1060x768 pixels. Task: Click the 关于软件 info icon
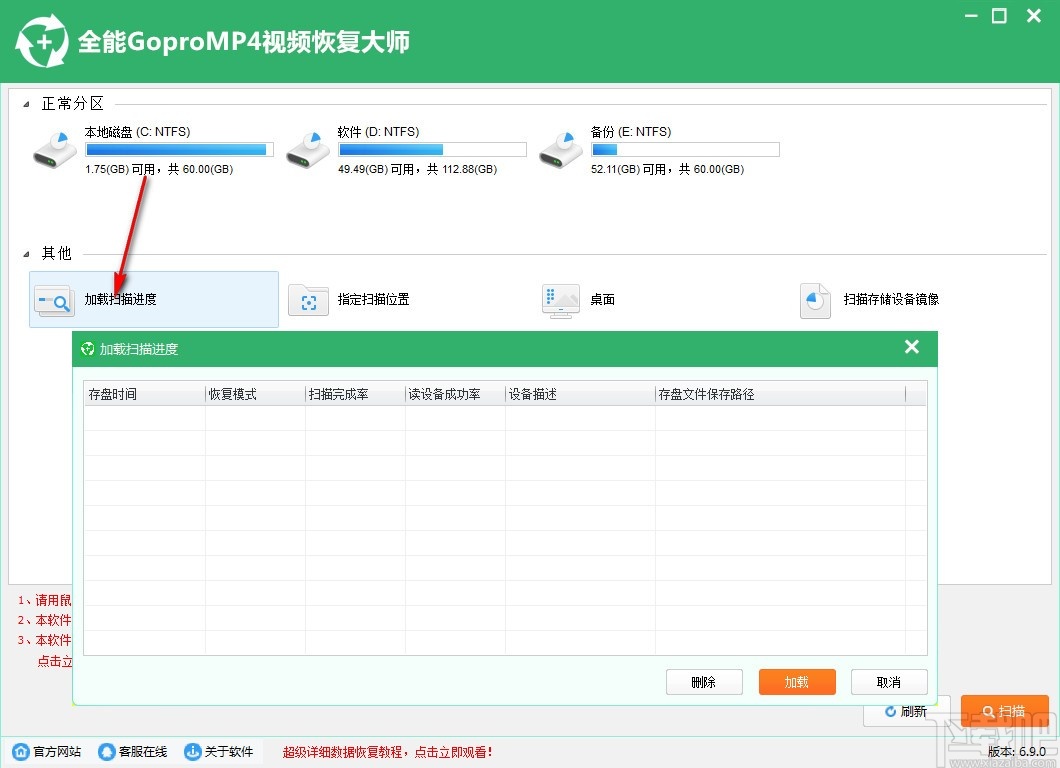pos(193,751)
